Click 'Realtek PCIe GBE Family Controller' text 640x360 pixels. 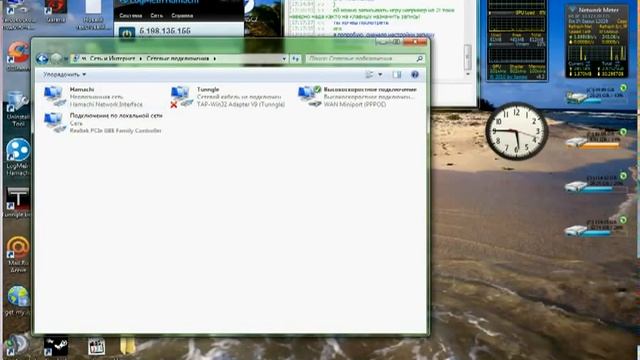point(116,131)
